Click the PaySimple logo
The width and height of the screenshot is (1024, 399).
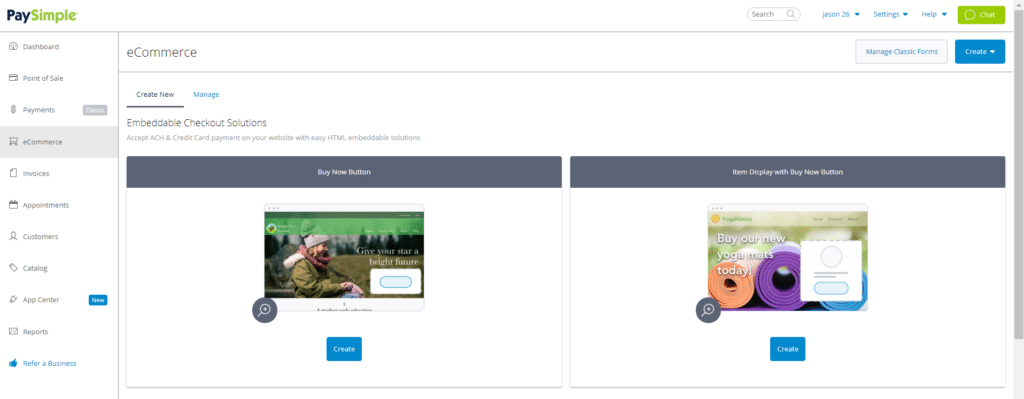tap(42, 15)
